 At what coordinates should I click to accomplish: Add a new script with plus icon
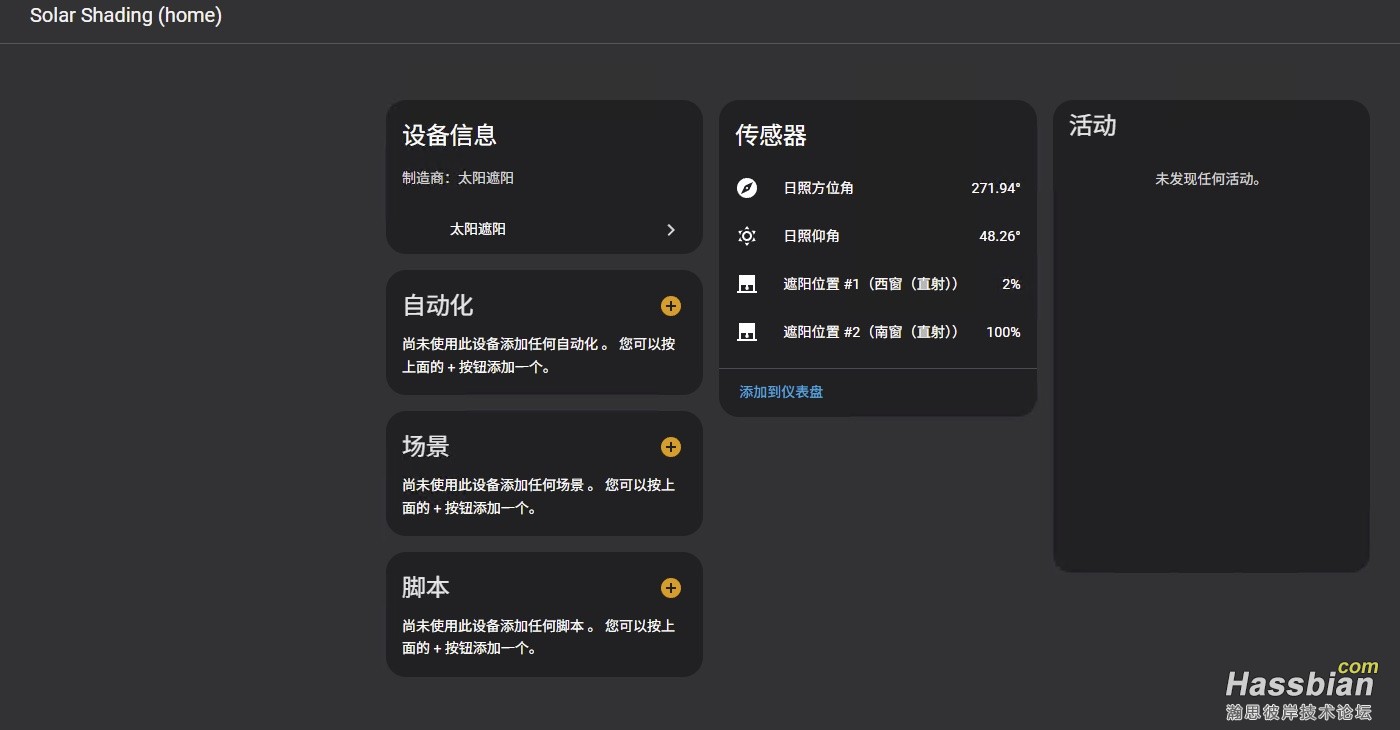[670, 588]
